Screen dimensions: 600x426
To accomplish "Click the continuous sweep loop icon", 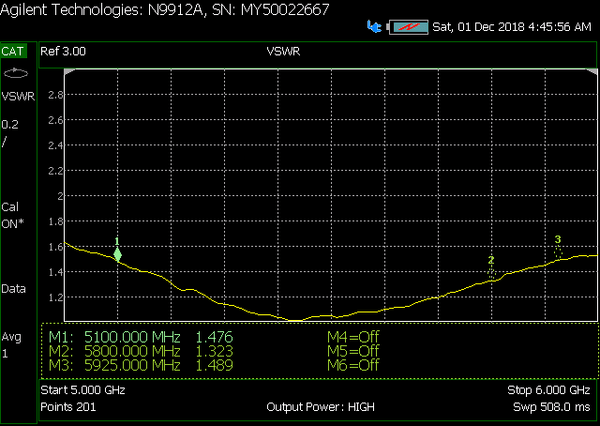I will click(x=15, y=73).
